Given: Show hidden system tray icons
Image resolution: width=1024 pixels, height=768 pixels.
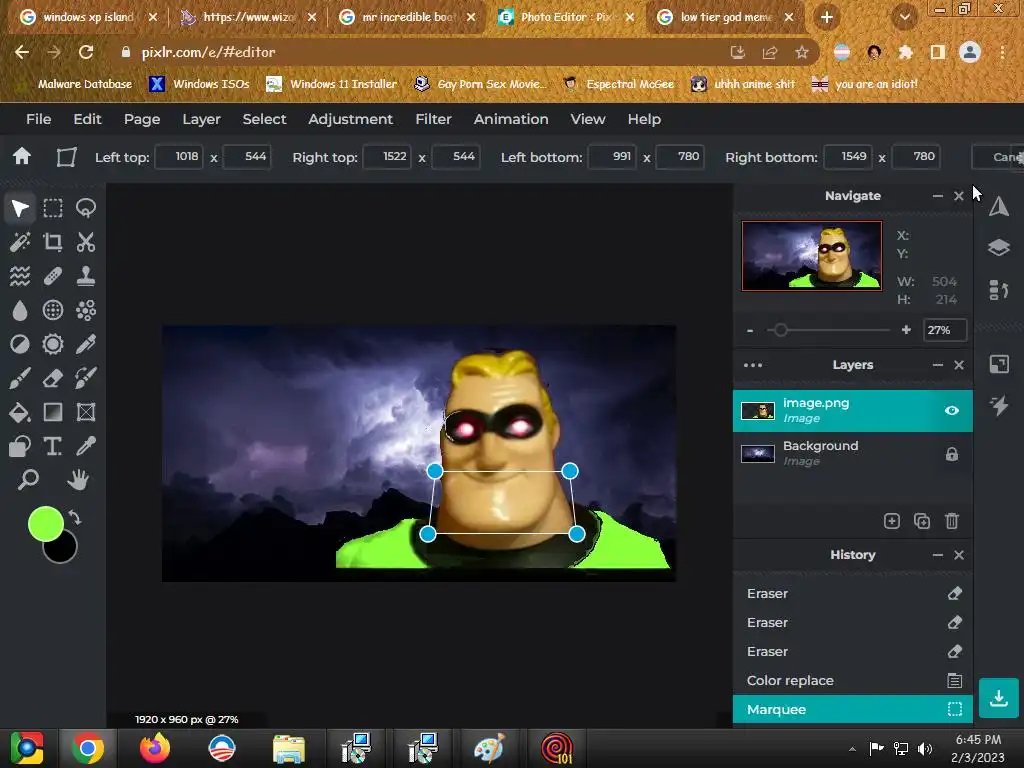Looking at the screenshot, I should (852, 749).
